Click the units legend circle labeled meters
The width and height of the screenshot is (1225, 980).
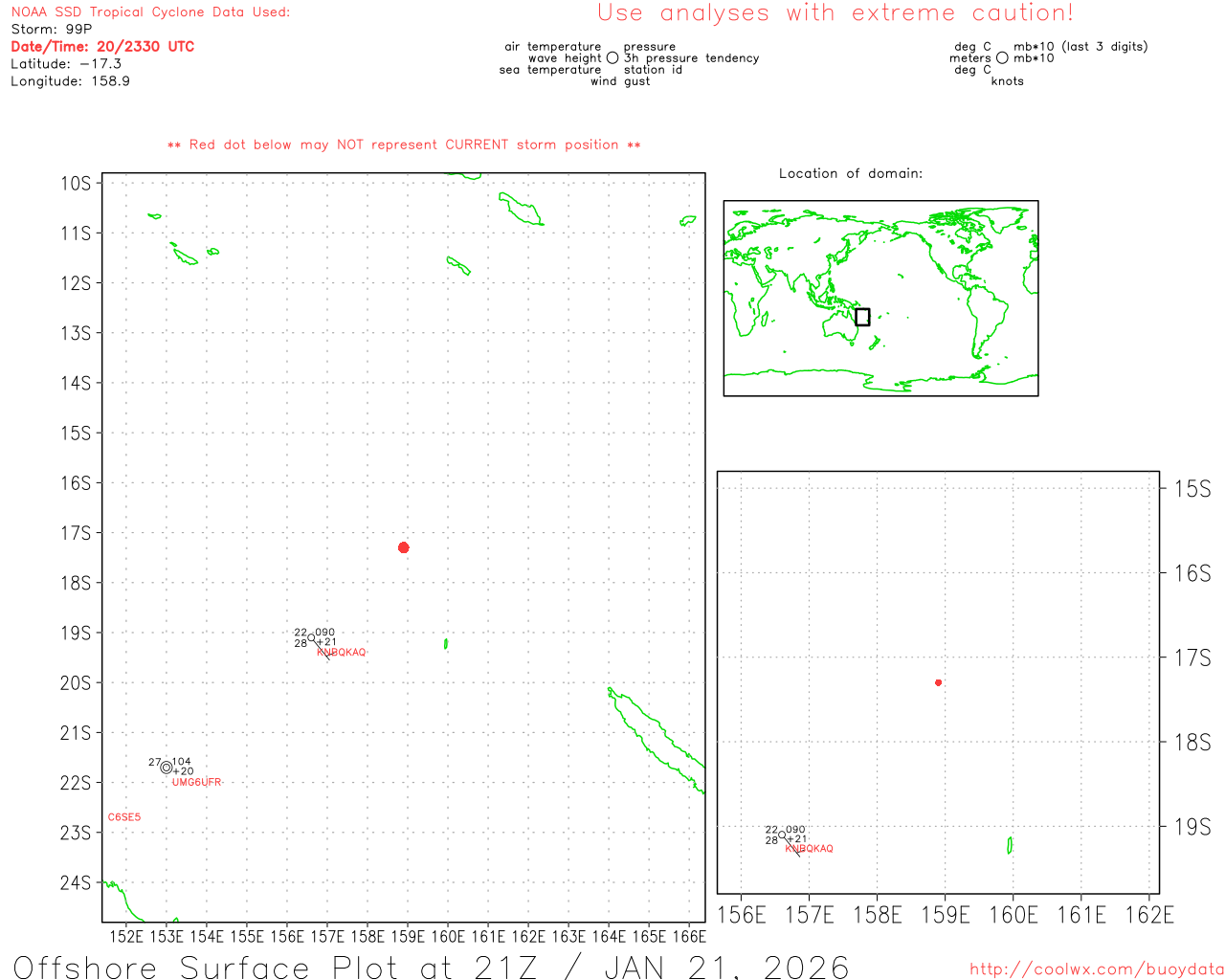pos(1002,57)
